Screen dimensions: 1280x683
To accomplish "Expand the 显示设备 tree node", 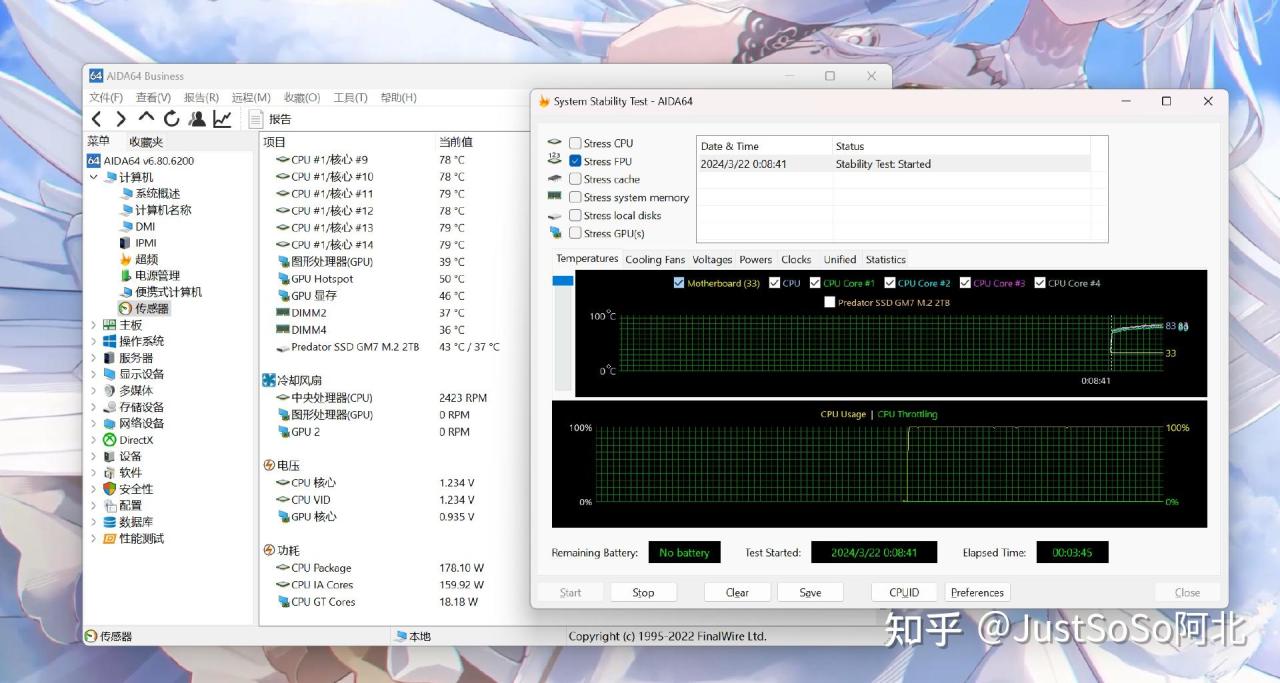I will [94, 374].
